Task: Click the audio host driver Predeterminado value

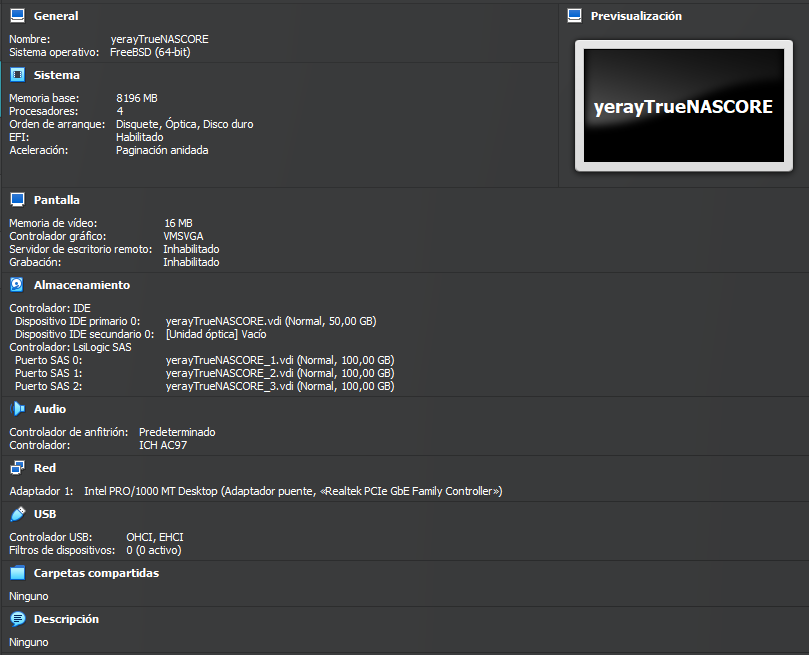Action: pos(177,432)
